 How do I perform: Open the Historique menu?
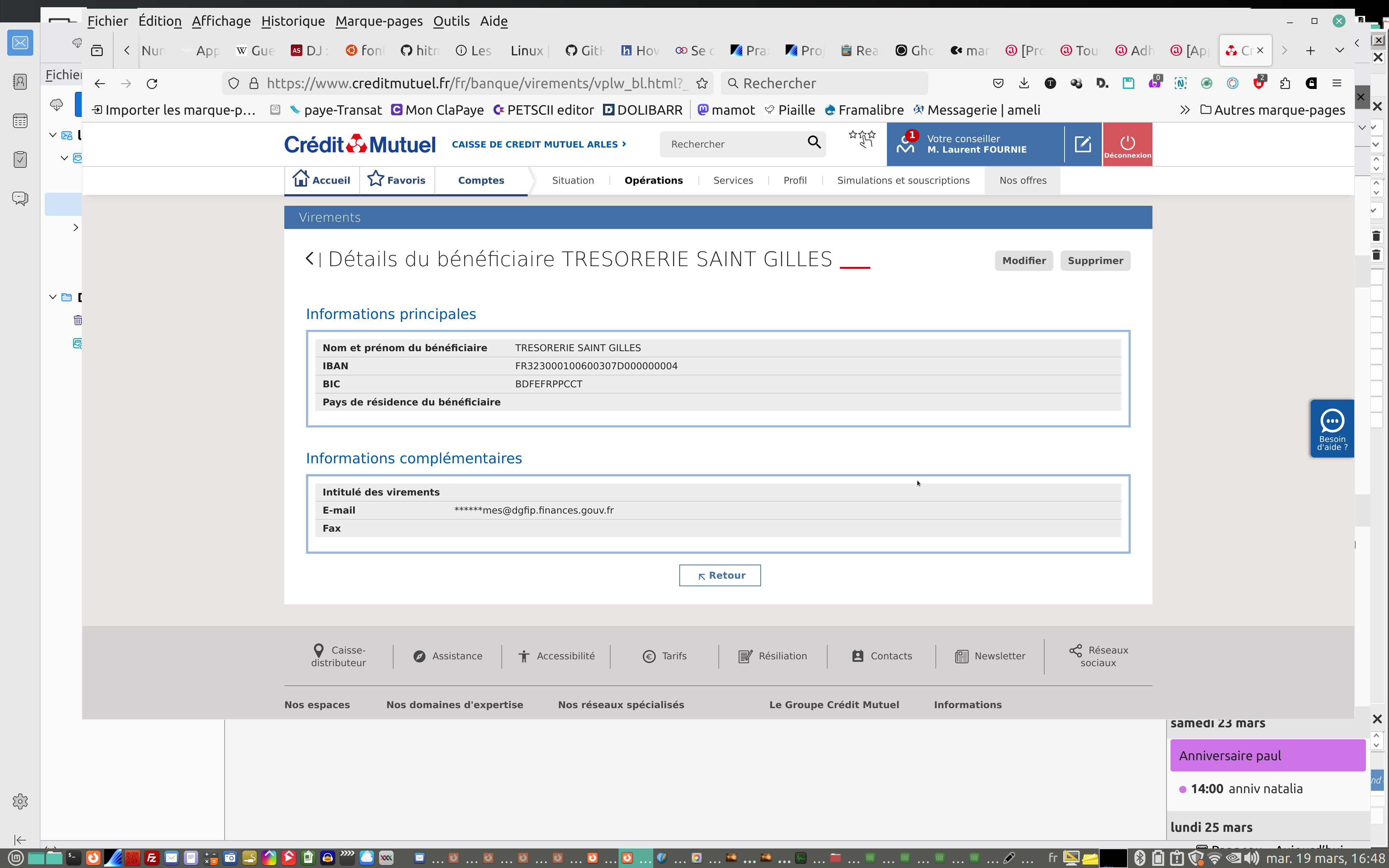click(293, 21)
